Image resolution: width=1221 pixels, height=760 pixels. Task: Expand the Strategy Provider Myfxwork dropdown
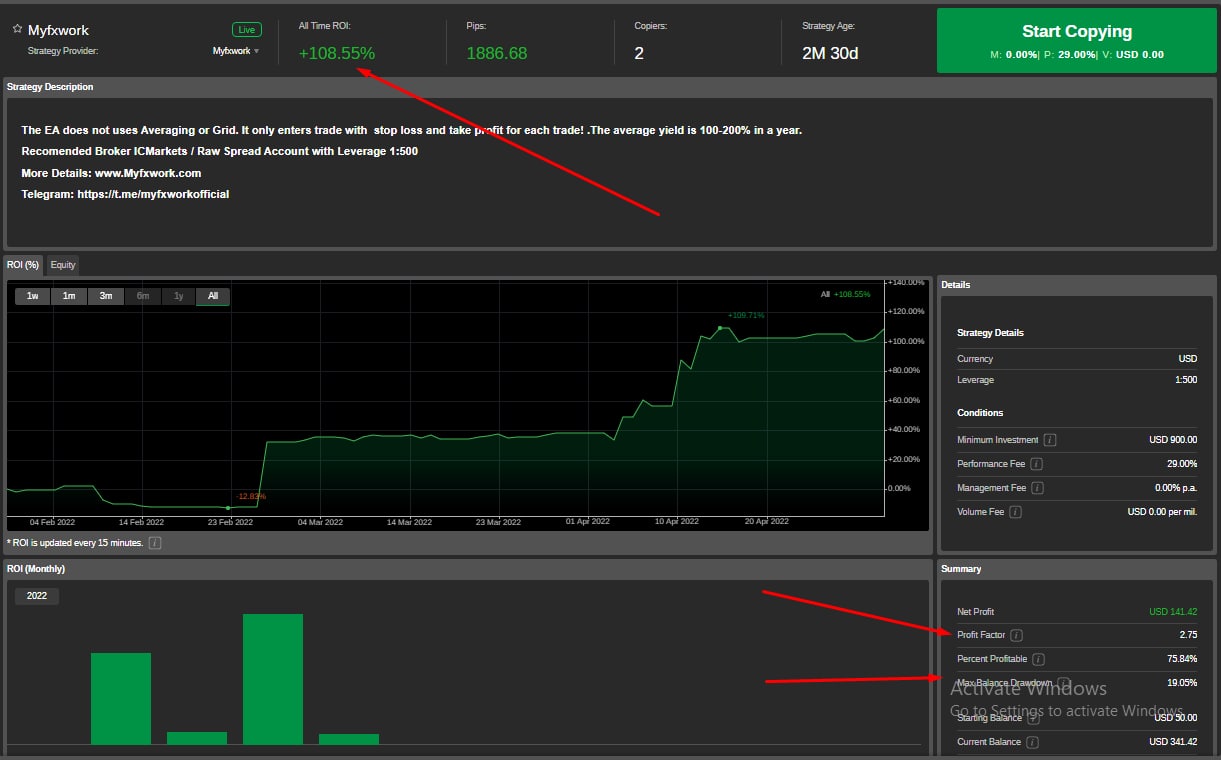point(236,51)
